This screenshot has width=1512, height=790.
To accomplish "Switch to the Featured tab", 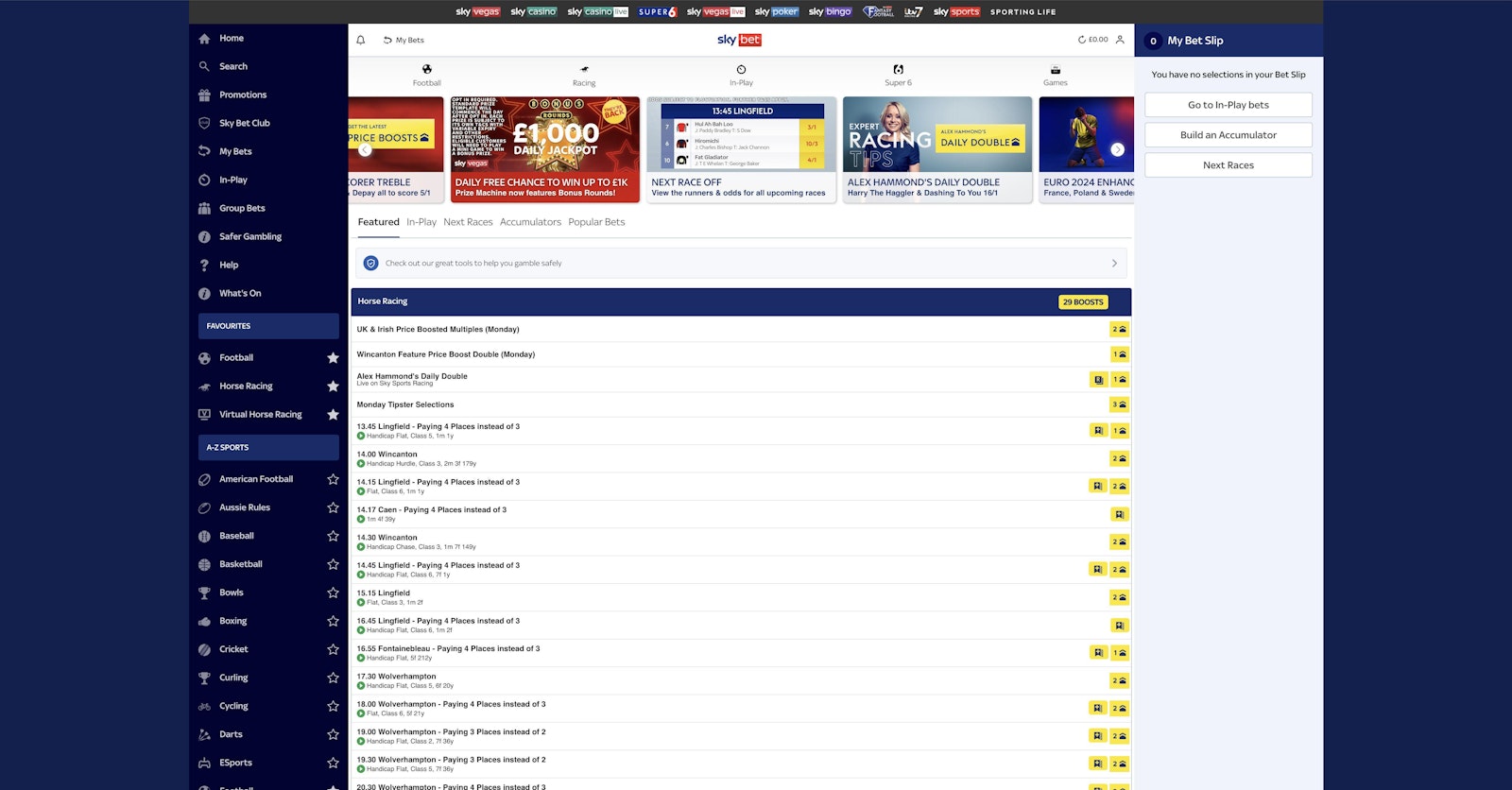I will (x=379, y=222).
